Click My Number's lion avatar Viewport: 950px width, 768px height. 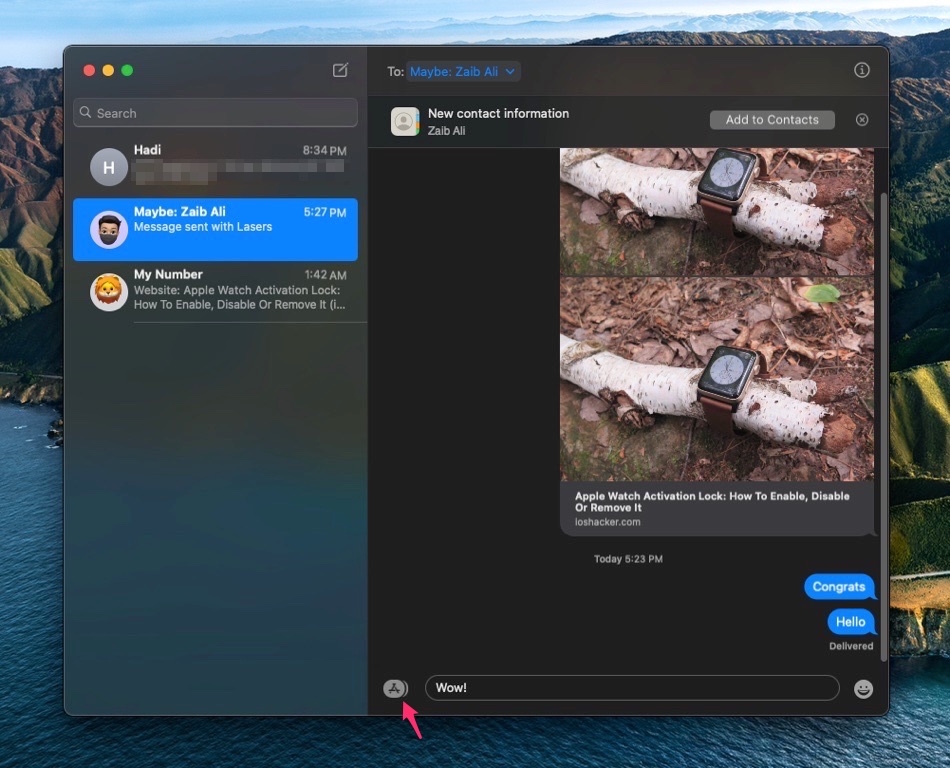pos(108,292)
